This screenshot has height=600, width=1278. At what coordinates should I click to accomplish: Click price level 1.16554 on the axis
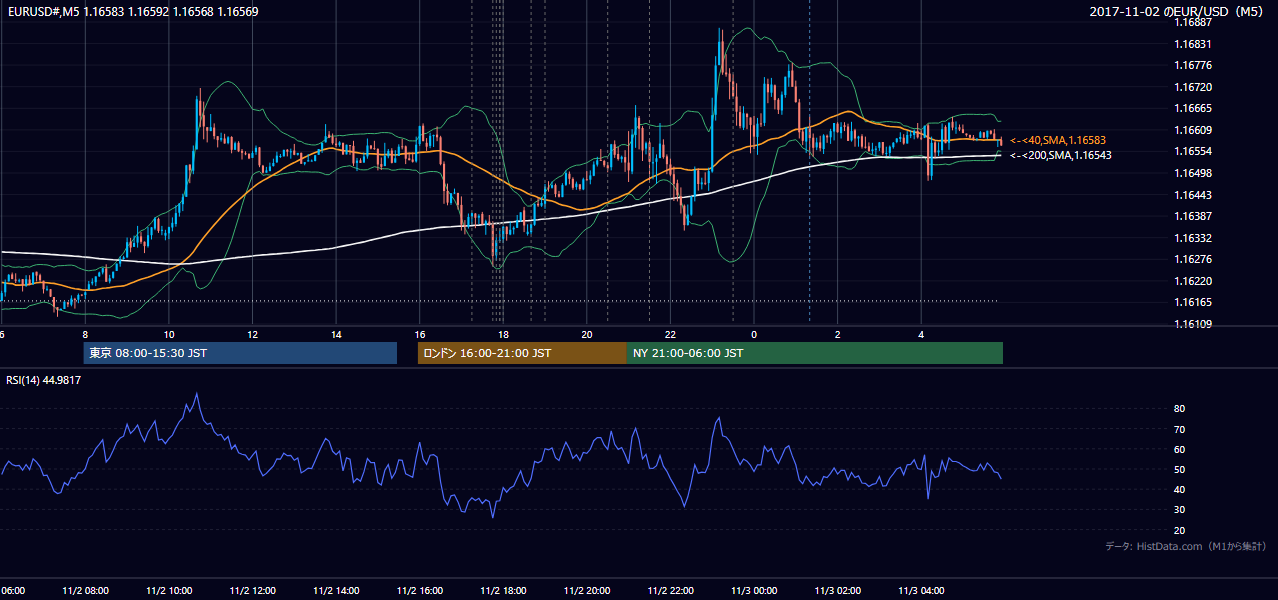tap(1193, 152)
